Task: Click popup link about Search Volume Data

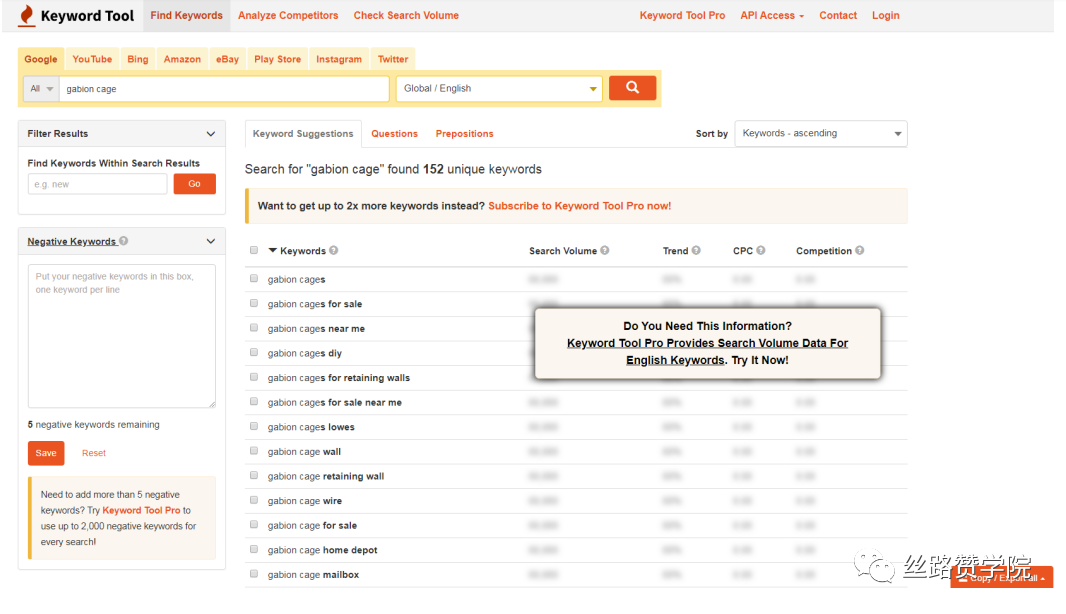Action: tap(707, 352)
